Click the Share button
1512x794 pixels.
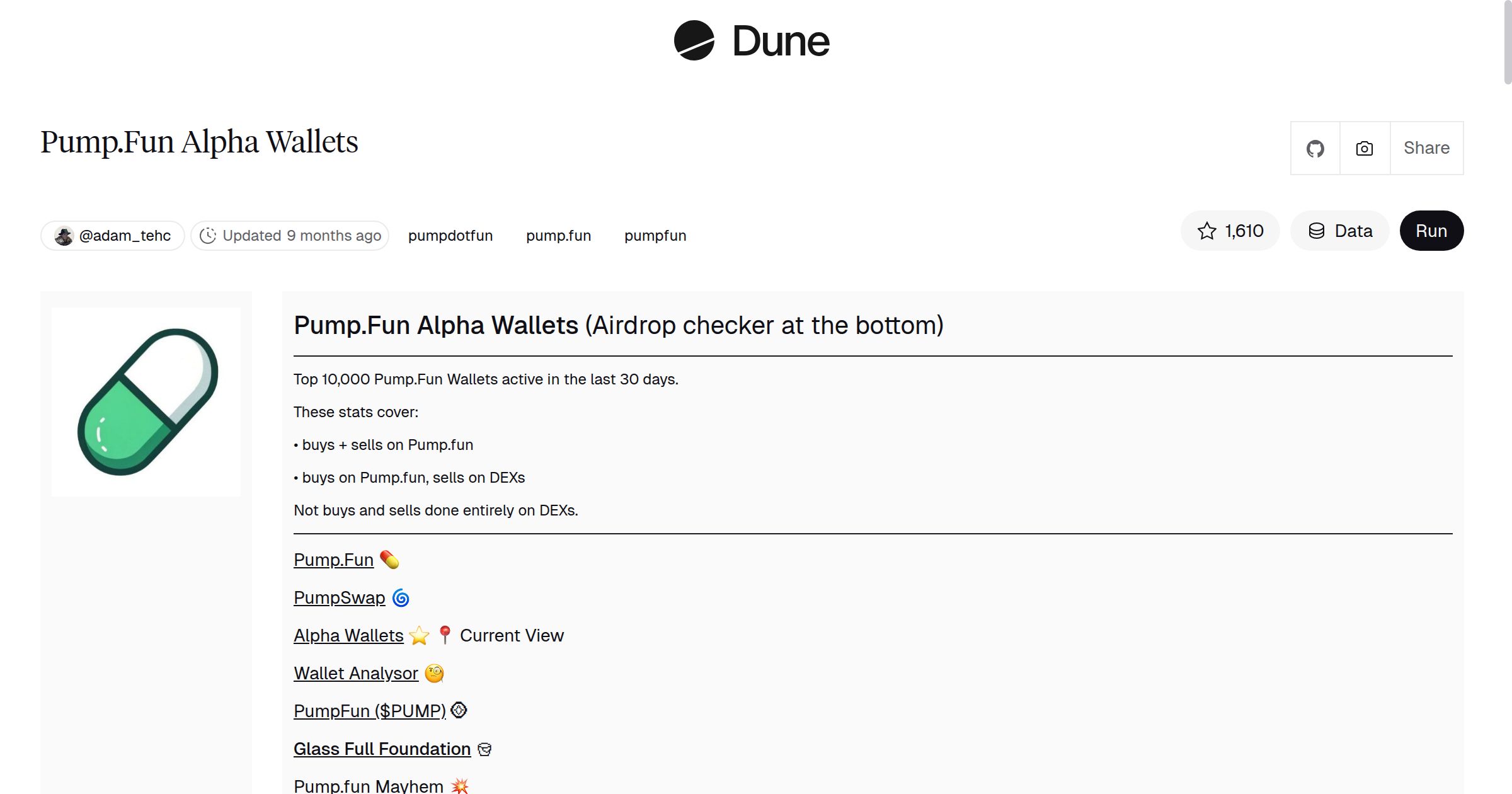tap(1426, 148)
